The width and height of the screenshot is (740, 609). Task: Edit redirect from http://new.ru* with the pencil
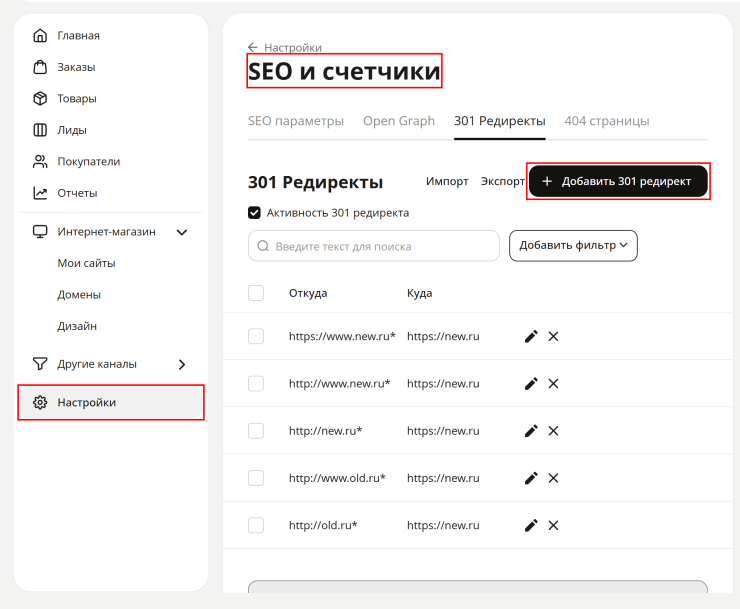pyautogui.click(x=531, y=431)
